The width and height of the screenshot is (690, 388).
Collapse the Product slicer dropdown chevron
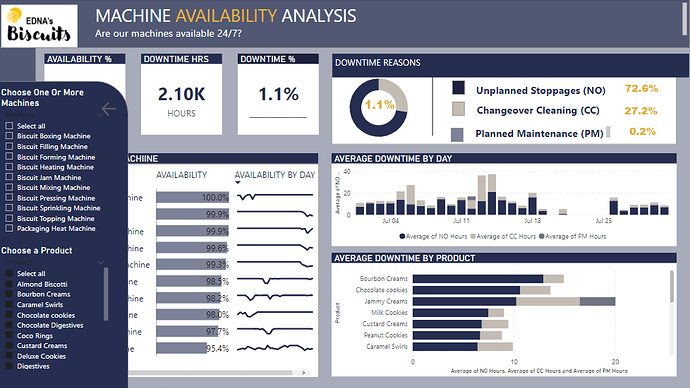point(100,263)
